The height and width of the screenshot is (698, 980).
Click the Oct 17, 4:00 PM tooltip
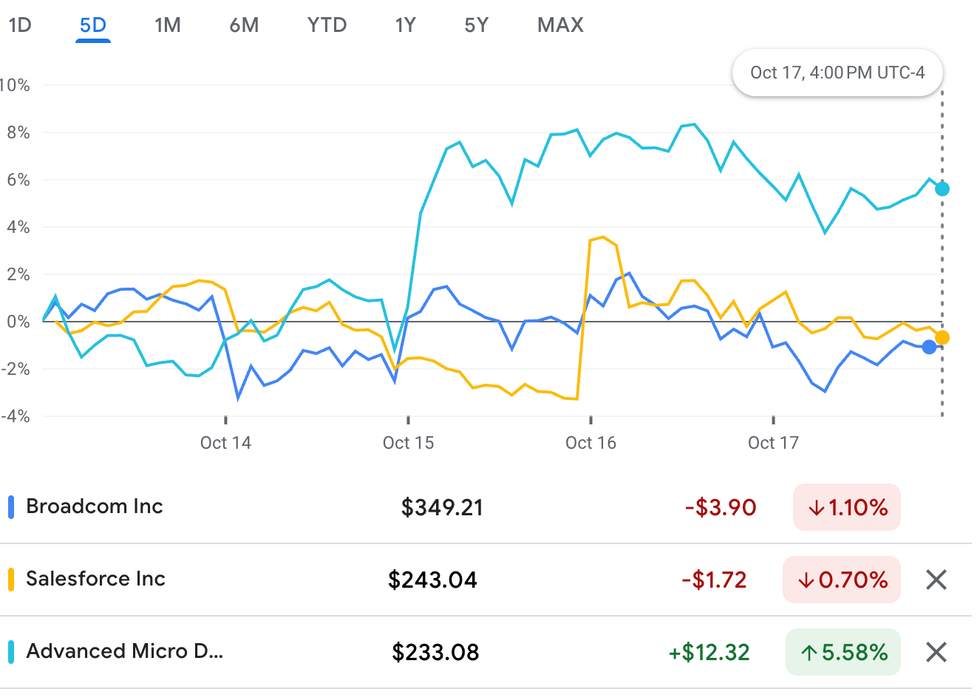coord(837,73)
